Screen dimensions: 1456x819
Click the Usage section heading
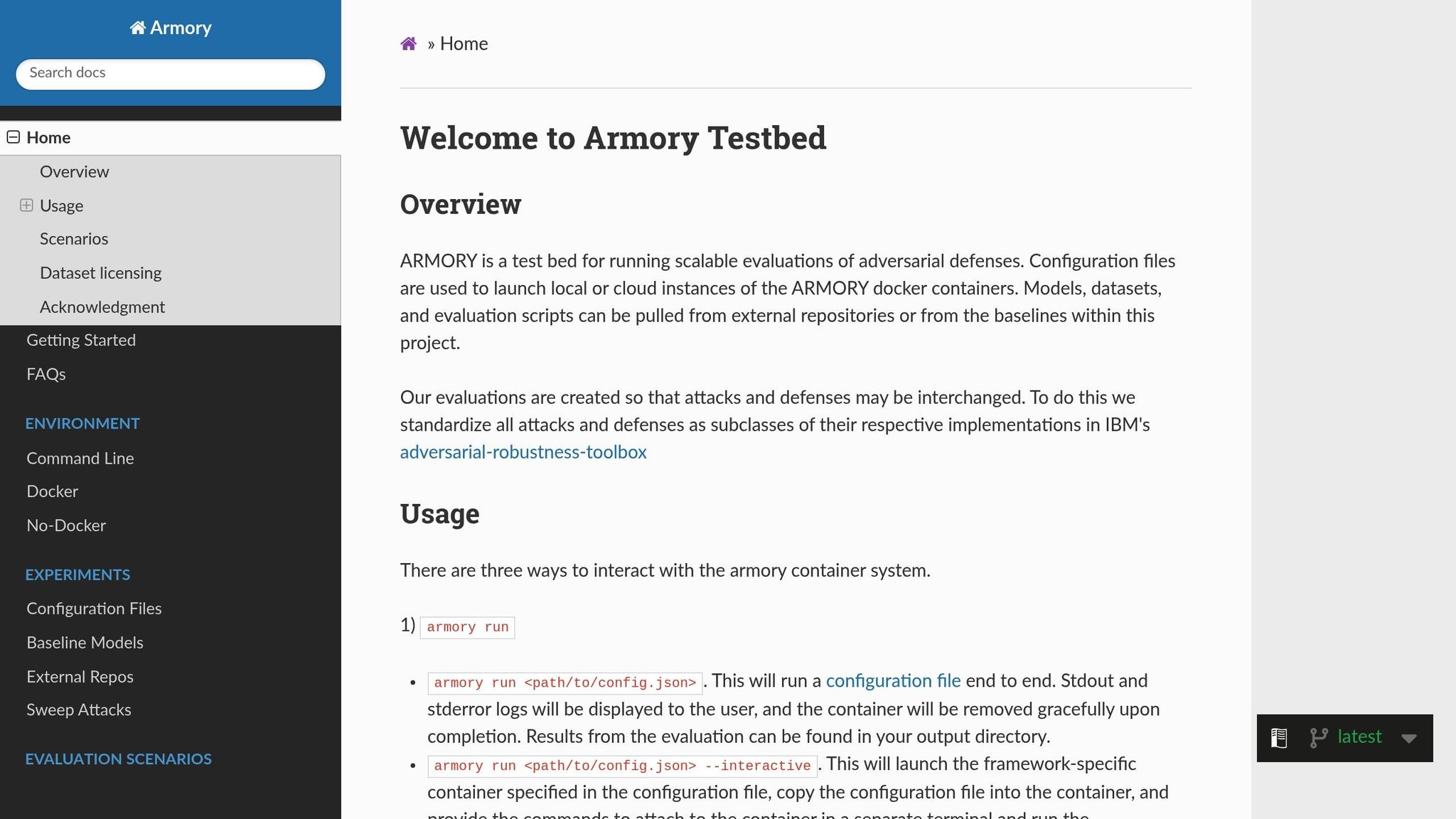[440, 514]
